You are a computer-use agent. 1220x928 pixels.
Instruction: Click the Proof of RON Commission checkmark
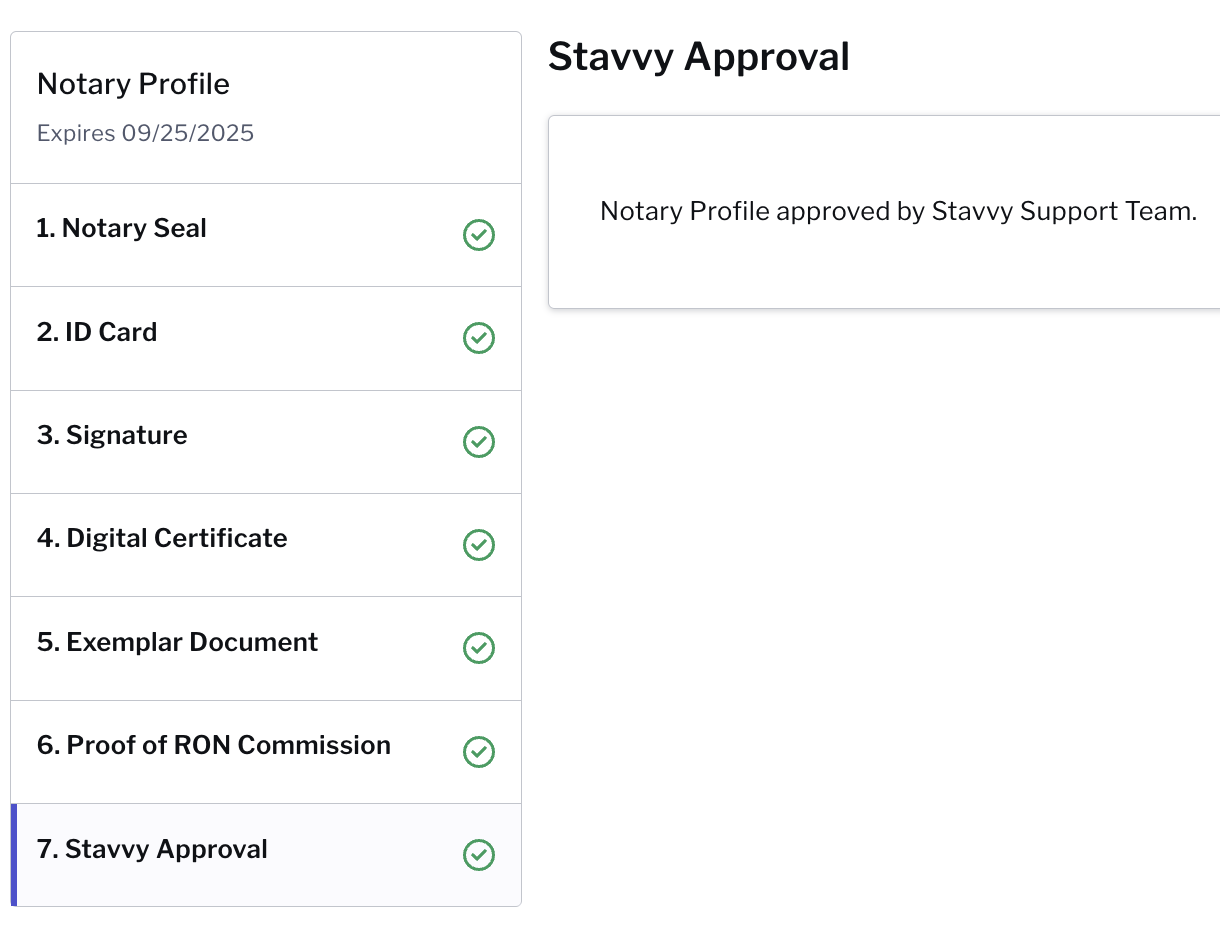[479, 752]
